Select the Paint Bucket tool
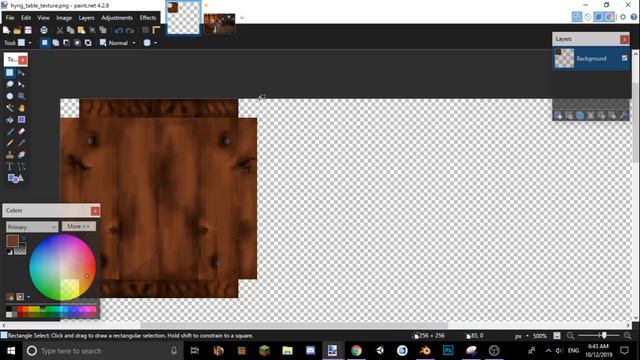The image size is (640, 360). (x=10, y=120)
